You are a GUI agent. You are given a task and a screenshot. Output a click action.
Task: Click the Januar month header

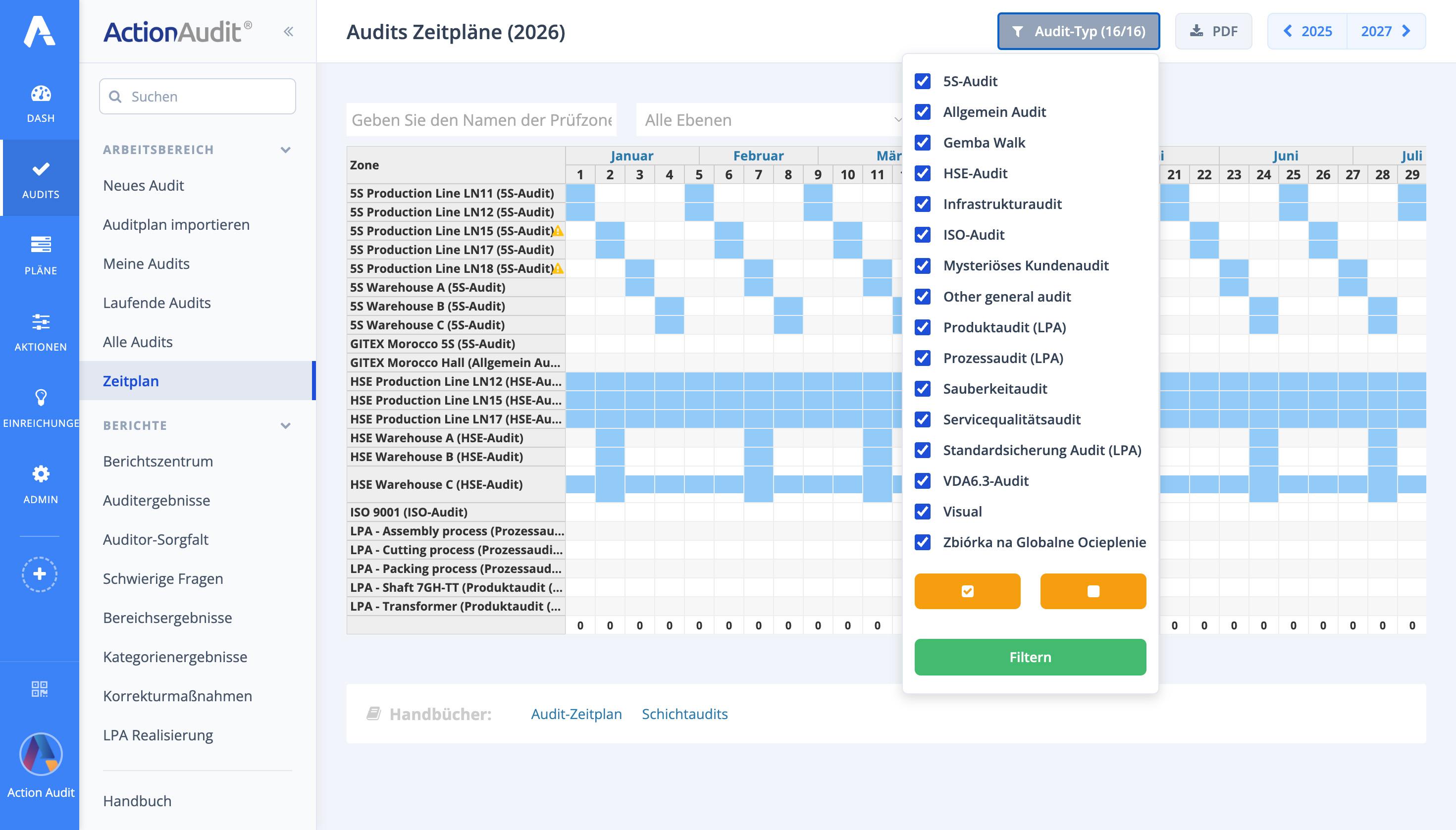pyautogui.click(x=631, y=156)
